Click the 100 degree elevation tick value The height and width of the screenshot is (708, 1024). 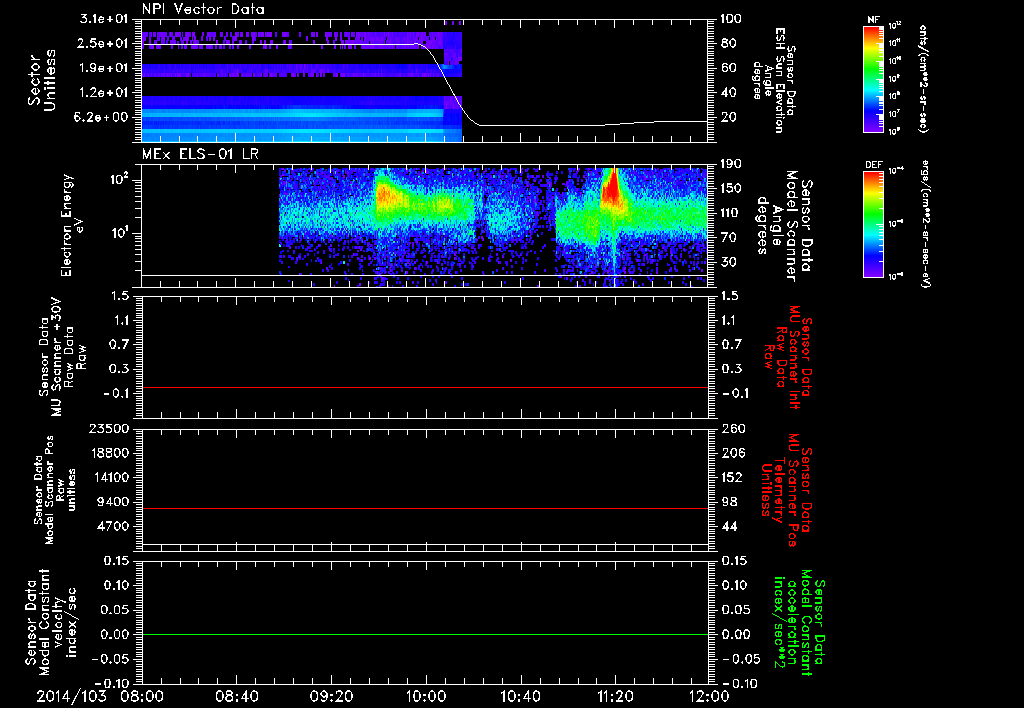(x=732, y=19)
